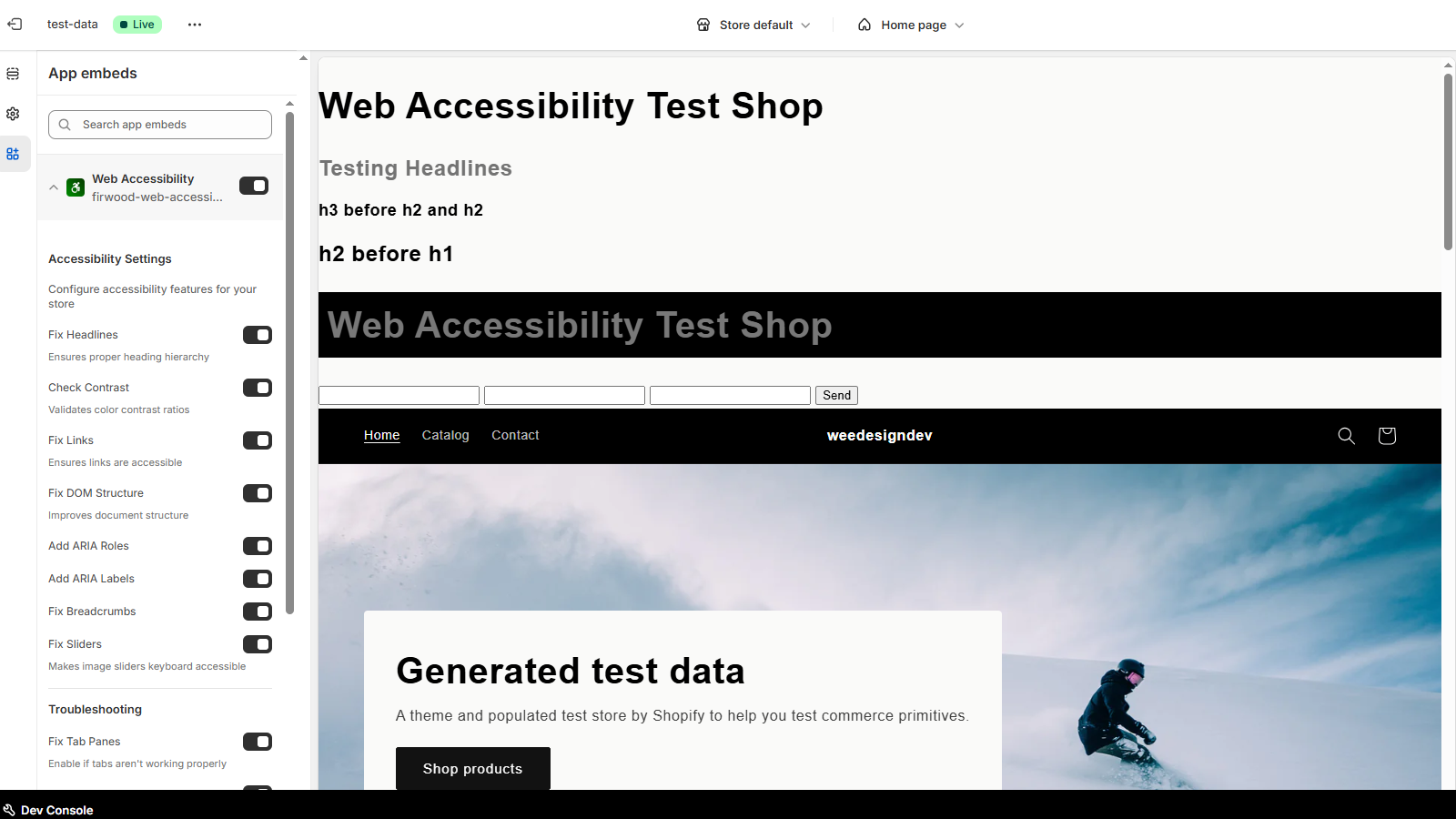Open the Contact navigation link
1456x819 pixels.
[x=515, y=435]
